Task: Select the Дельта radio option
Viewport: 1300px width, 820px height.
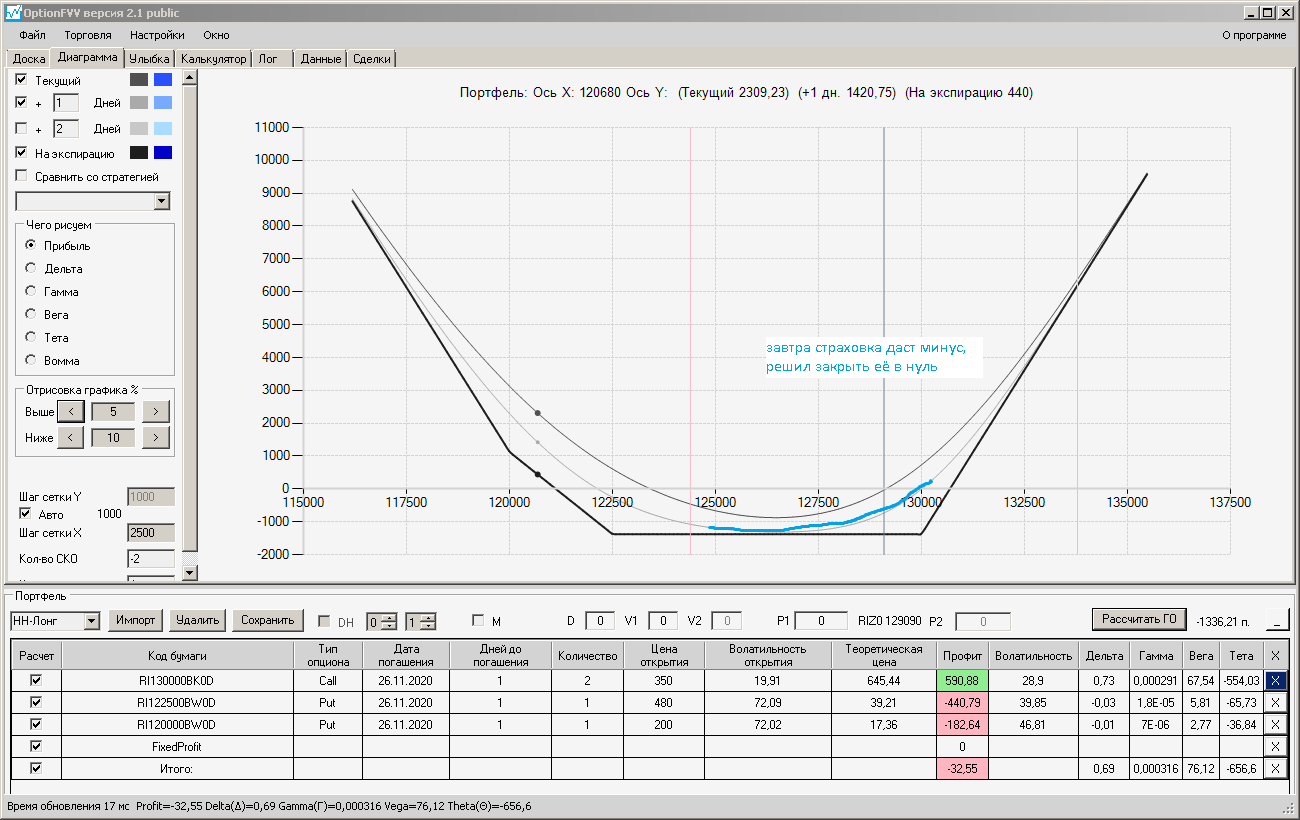Action: 31,268
